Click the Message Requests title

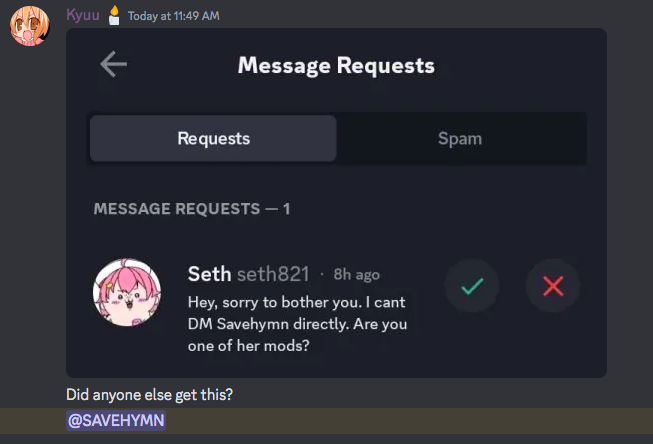336,65
